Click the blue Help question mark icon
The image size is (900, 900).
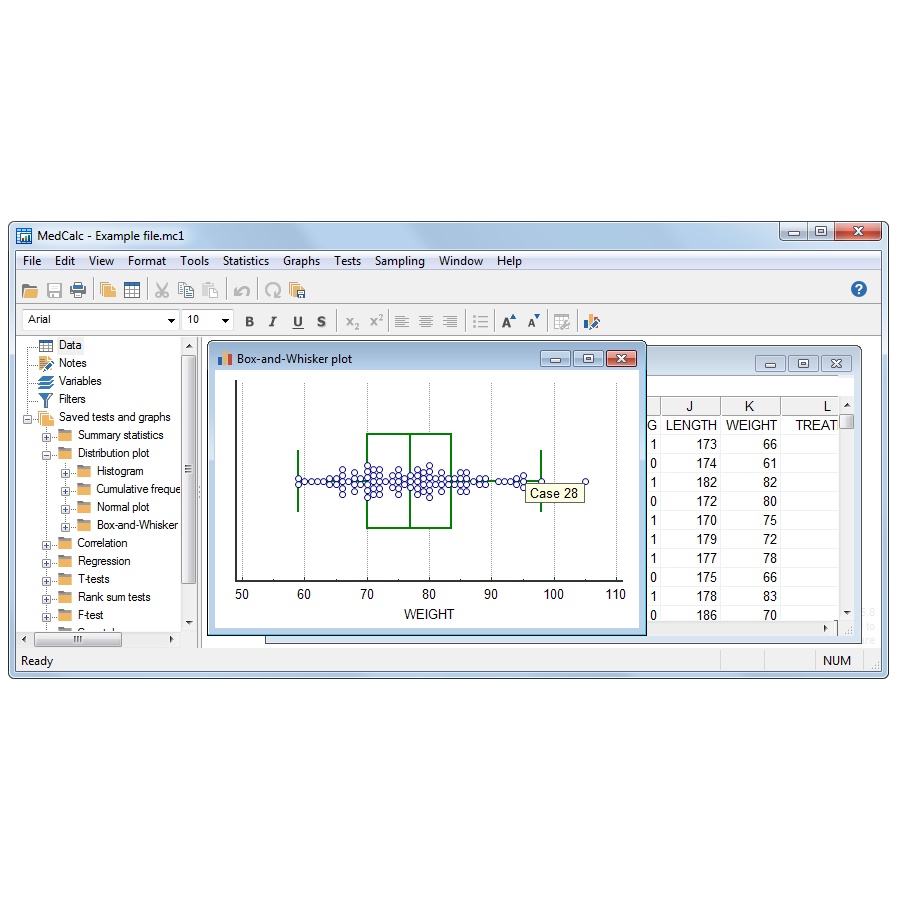pos(858,289)
